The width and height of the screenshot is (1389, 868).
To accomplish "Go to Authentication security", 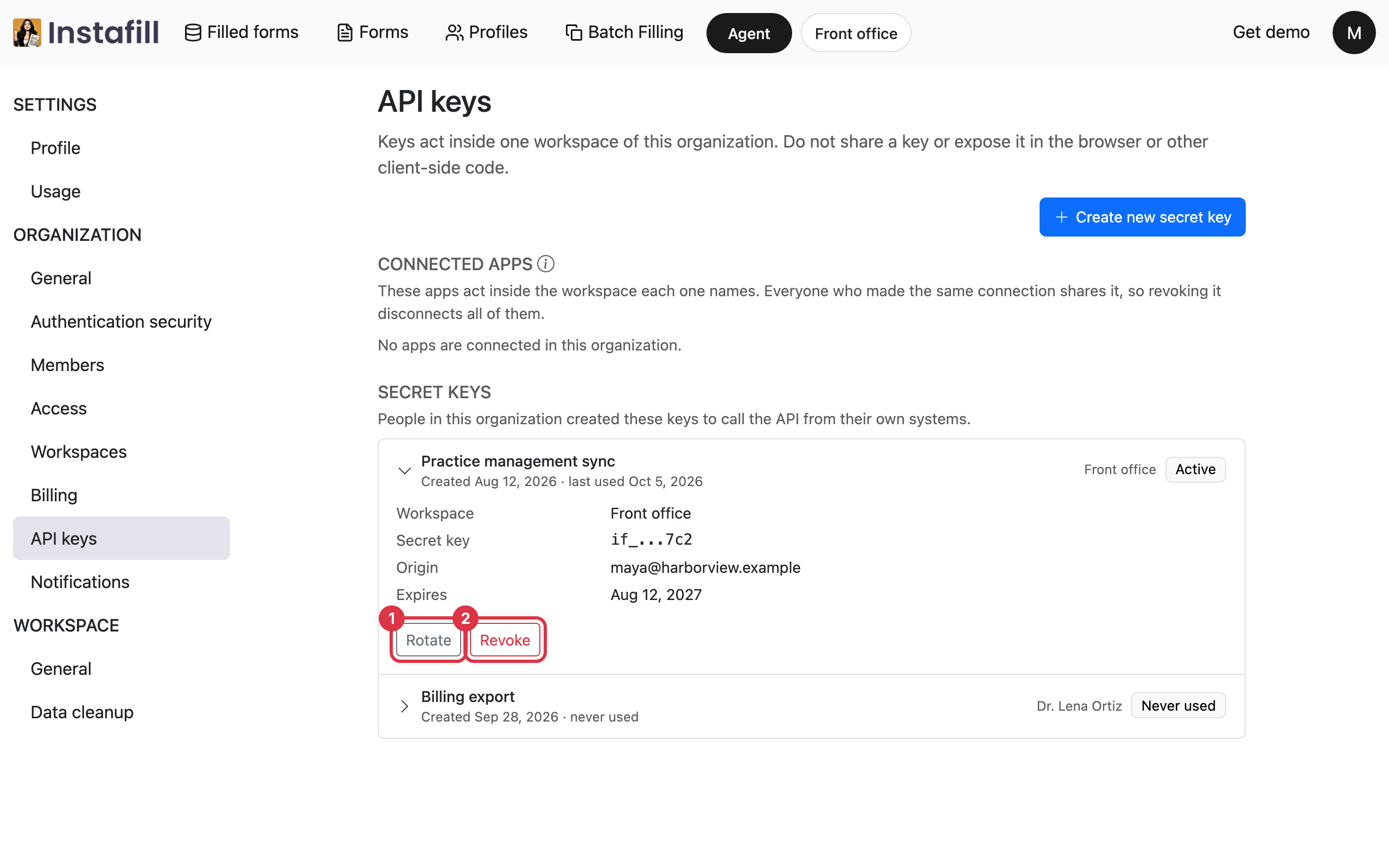I will pos(121,322).
